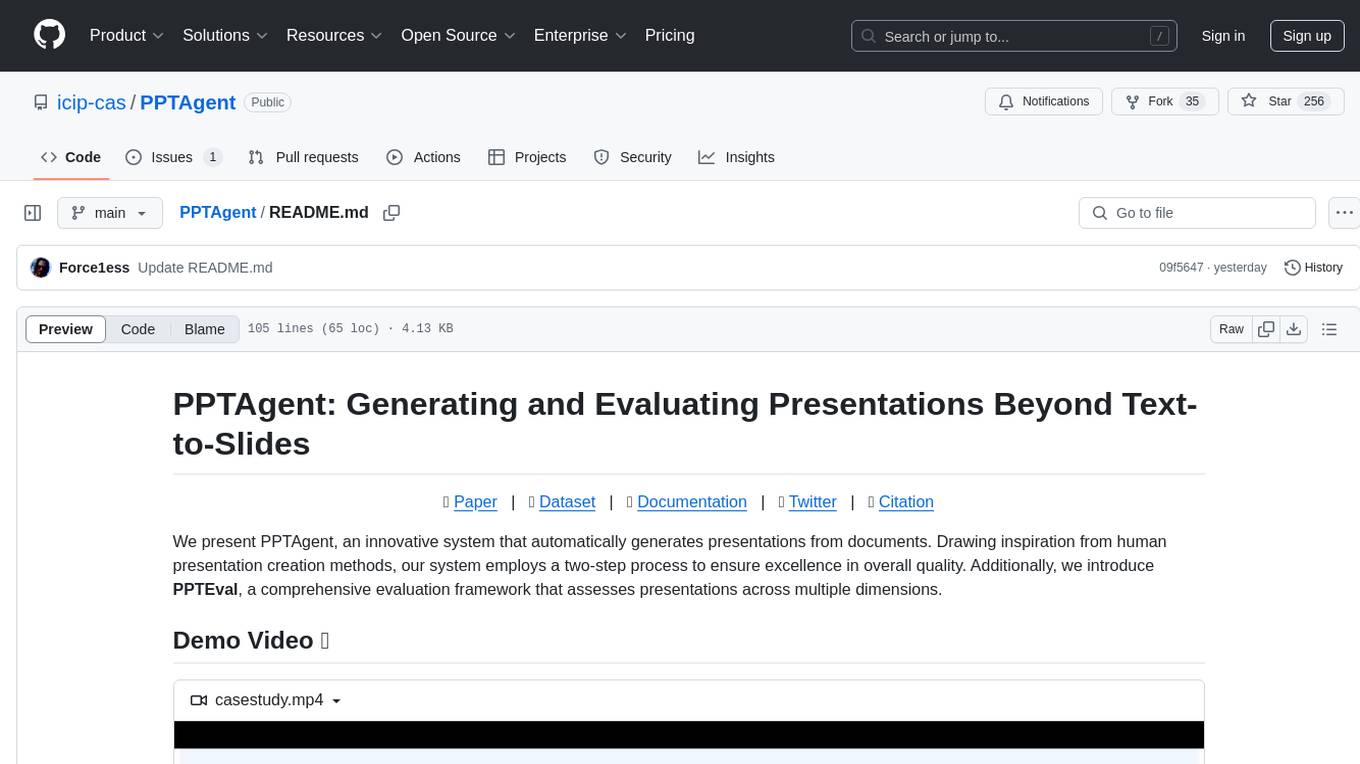Switch to the Projects tab

[527, 157]
